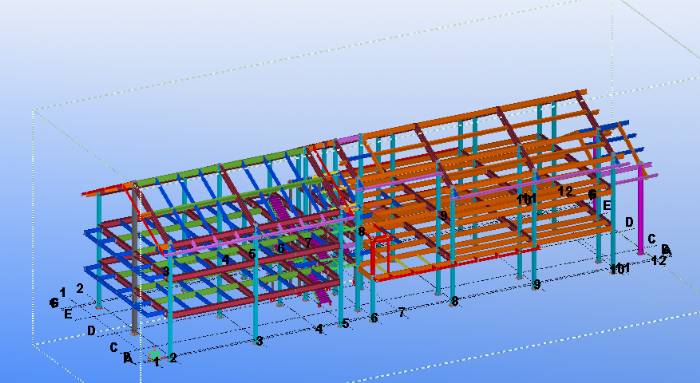Click grid label D on the left end
Screen dimensions: 700x383
click(x=92, y=331)
